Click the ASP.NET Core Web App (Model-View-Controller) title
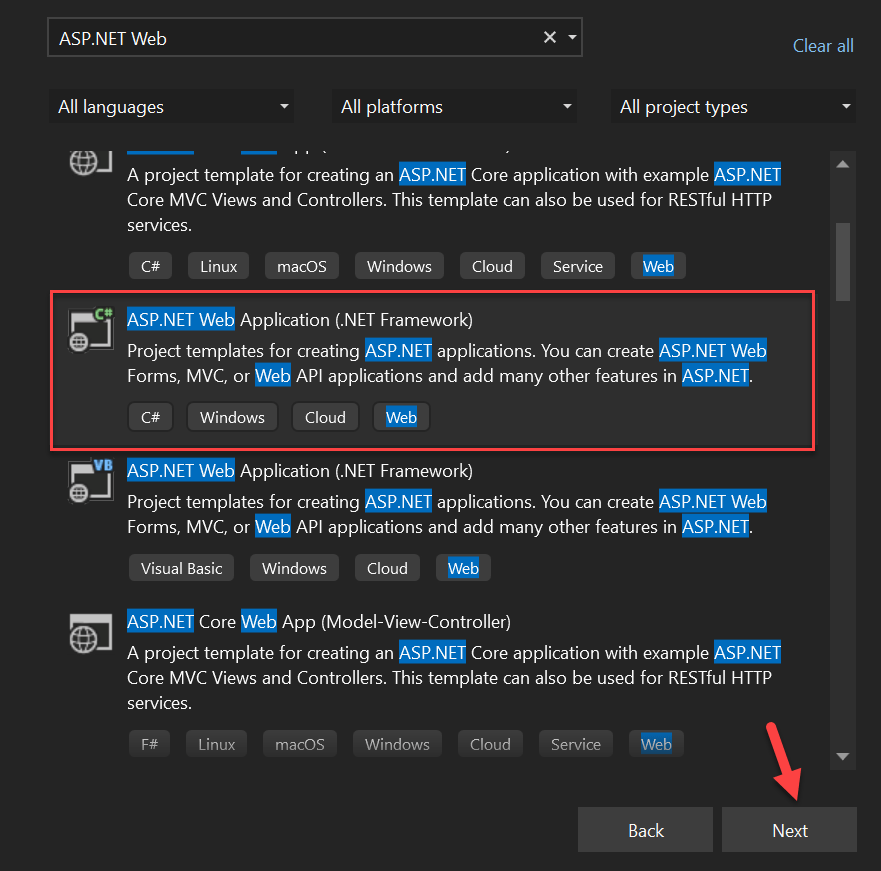 pyautogui.click(x=319, y=622)
